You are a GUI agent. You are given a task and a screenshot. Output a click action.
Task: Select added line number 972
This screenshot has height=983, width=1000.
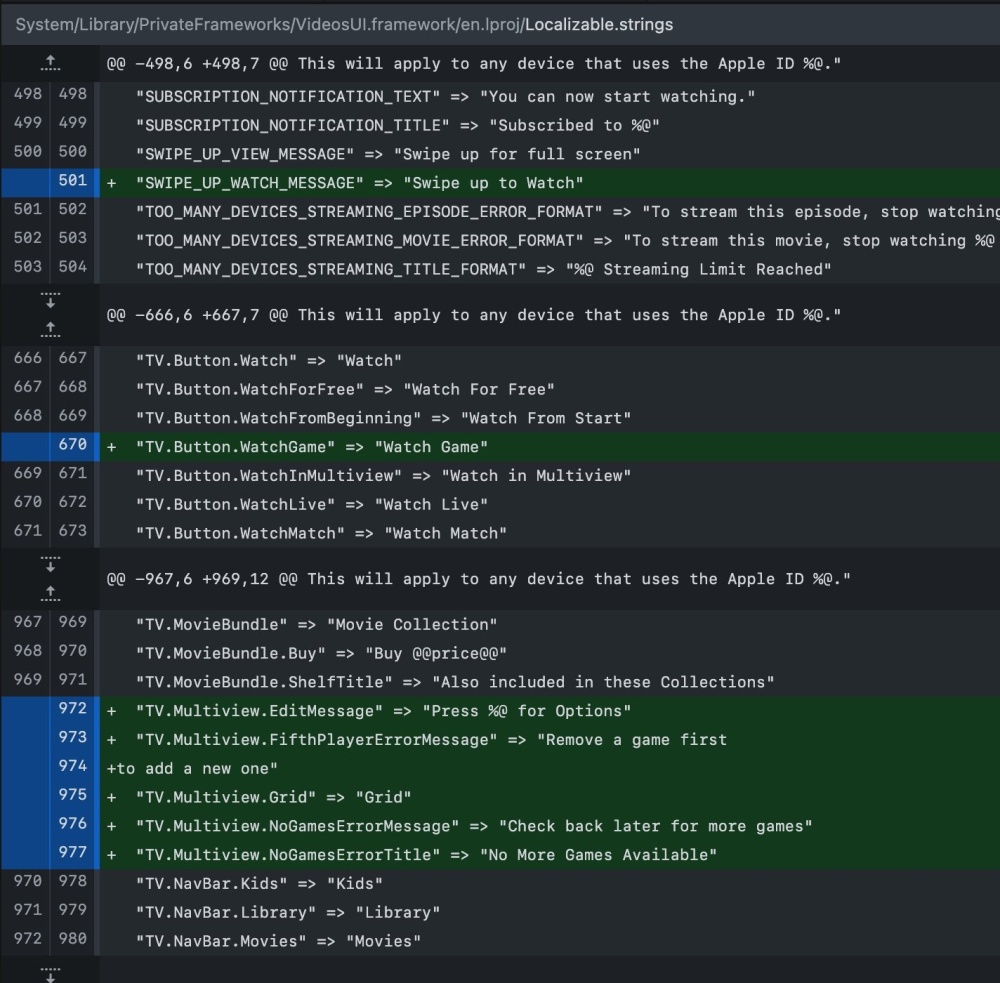click(x=73, y=709)
